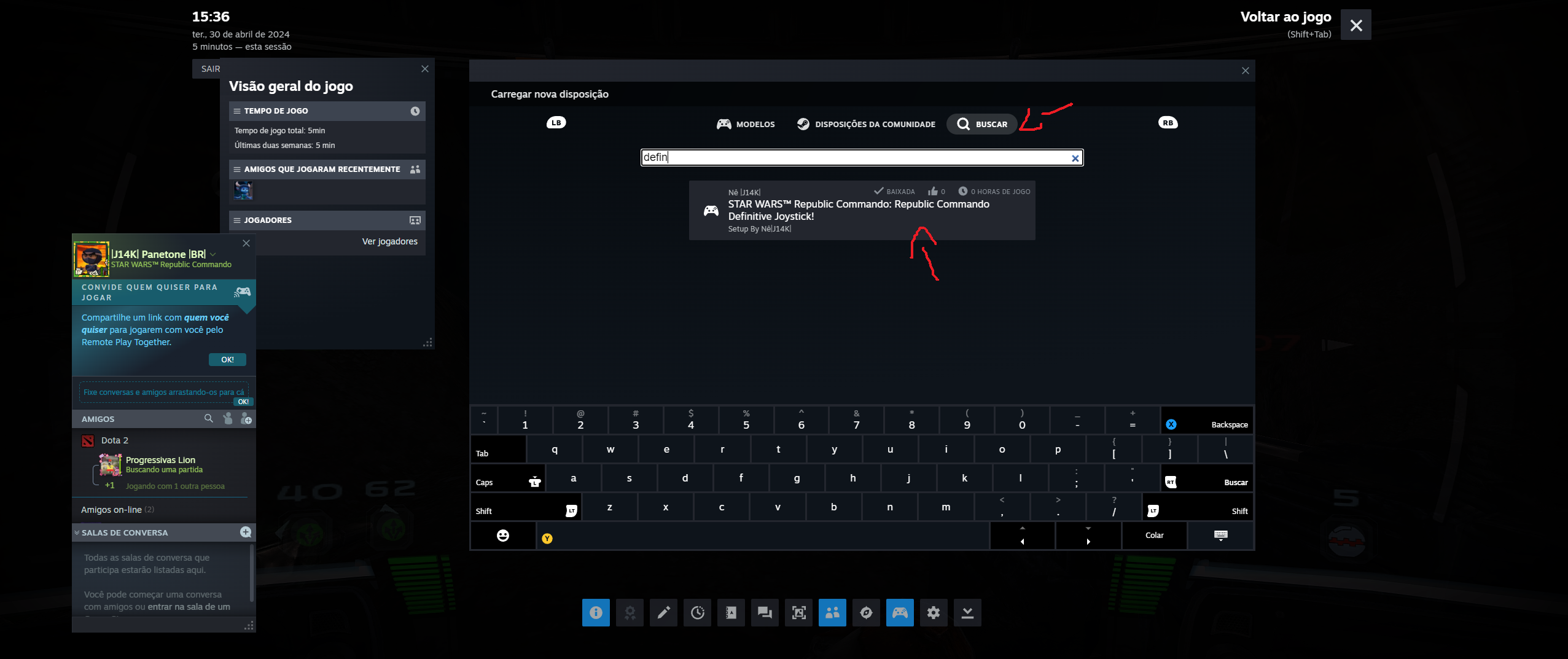Open the profile status dropdown arrow
Viewport: 1568px width, 659px height.
click(213, 254)
